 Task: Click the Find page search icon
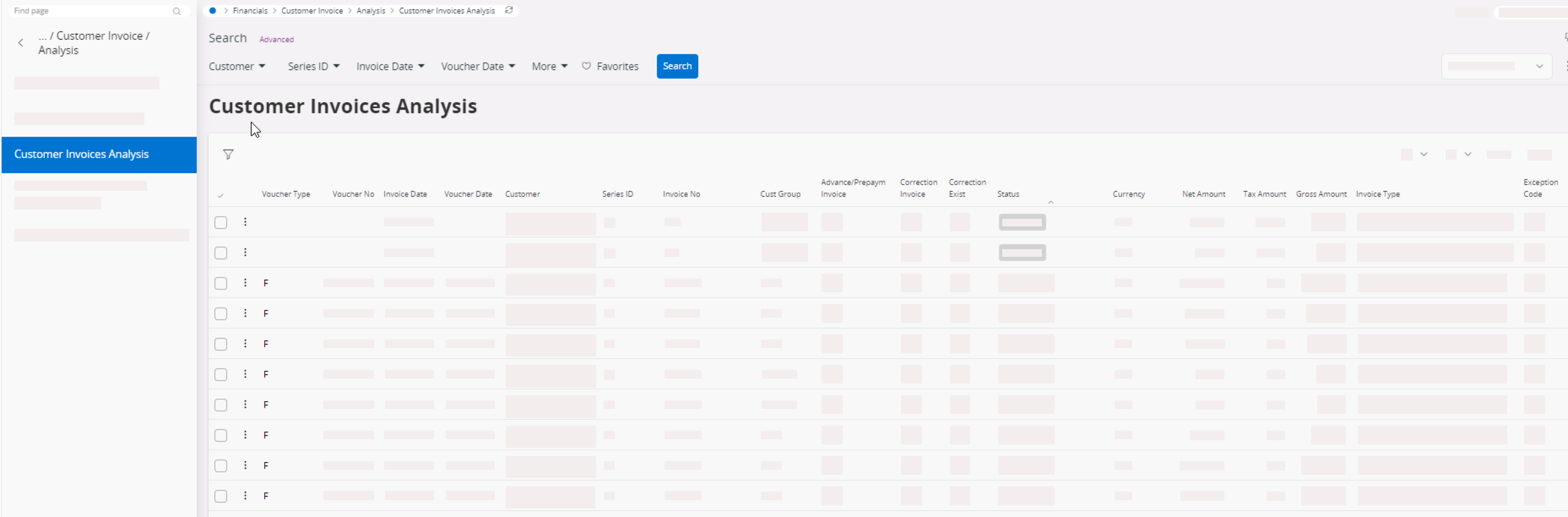point(176,11)
